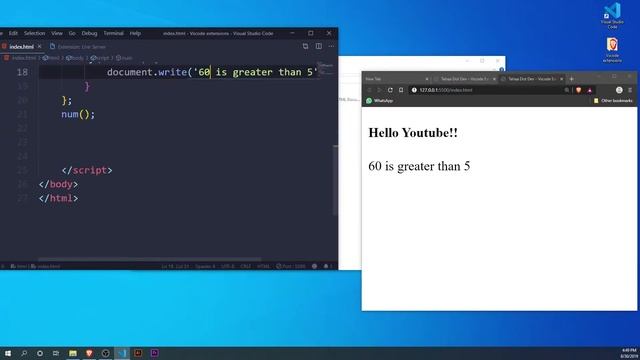Select the body breadcrumb item

click(x=75, y=58)
